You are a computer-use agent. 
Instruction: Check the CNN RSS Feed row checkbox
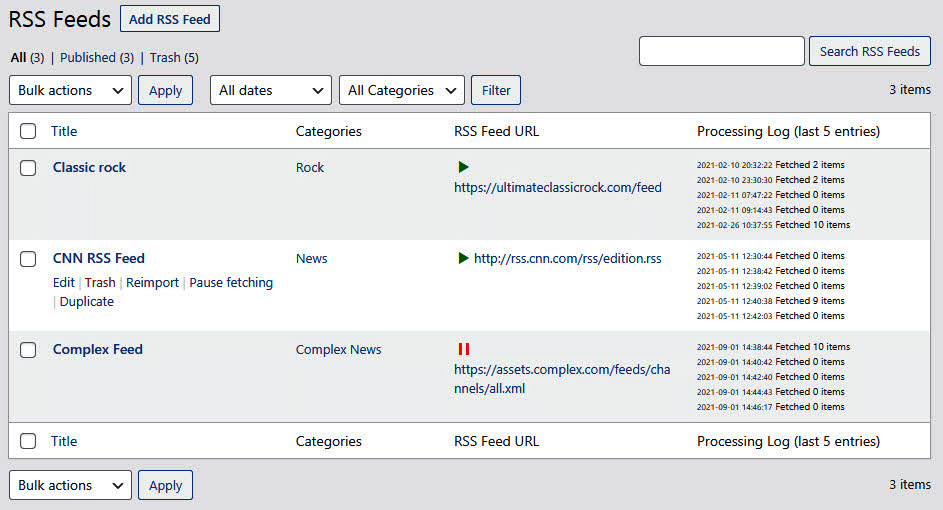[x=28, y=259]
